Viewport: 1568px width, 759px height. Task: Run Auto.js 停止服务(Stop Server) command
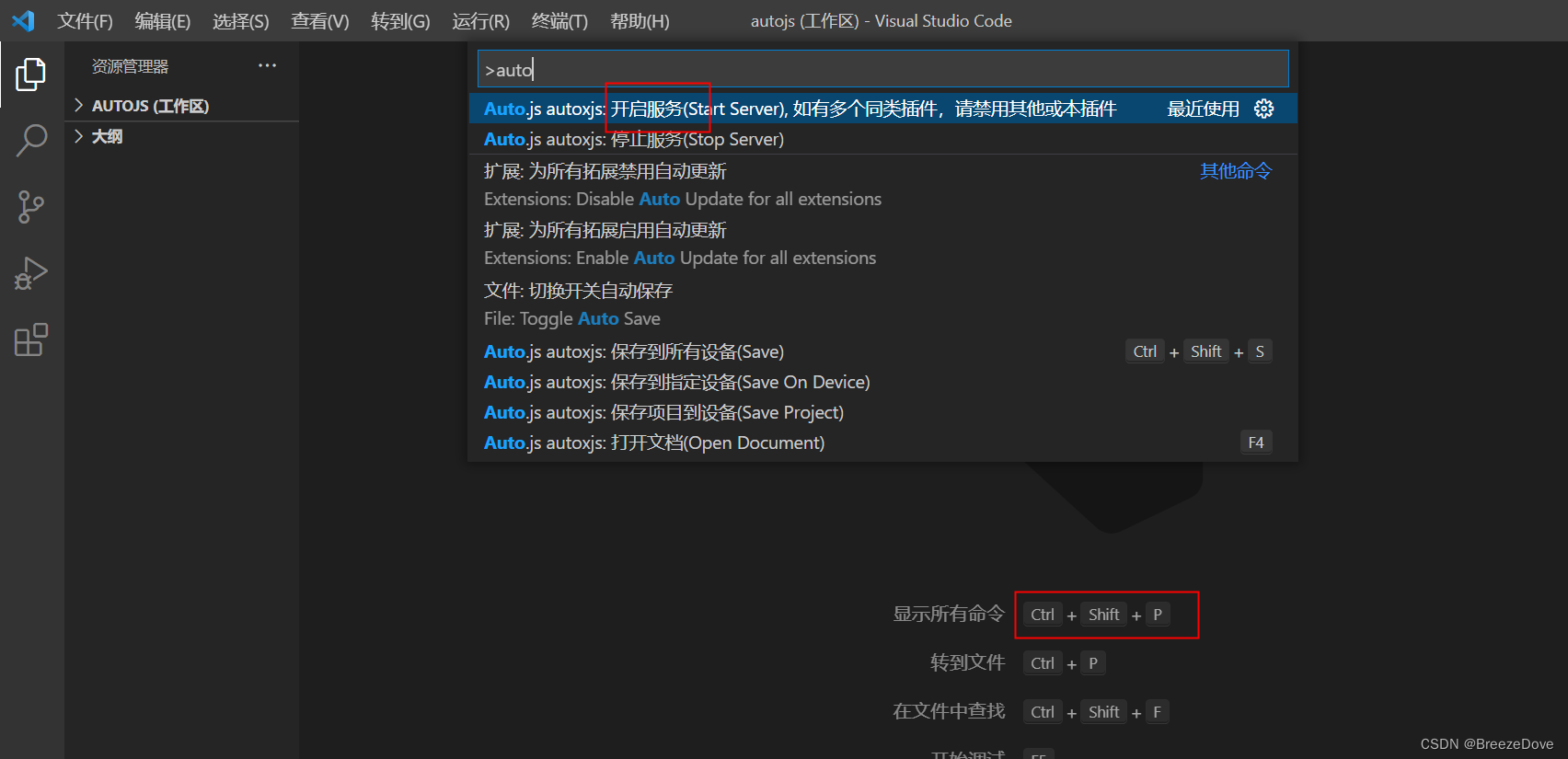[883, 139]
